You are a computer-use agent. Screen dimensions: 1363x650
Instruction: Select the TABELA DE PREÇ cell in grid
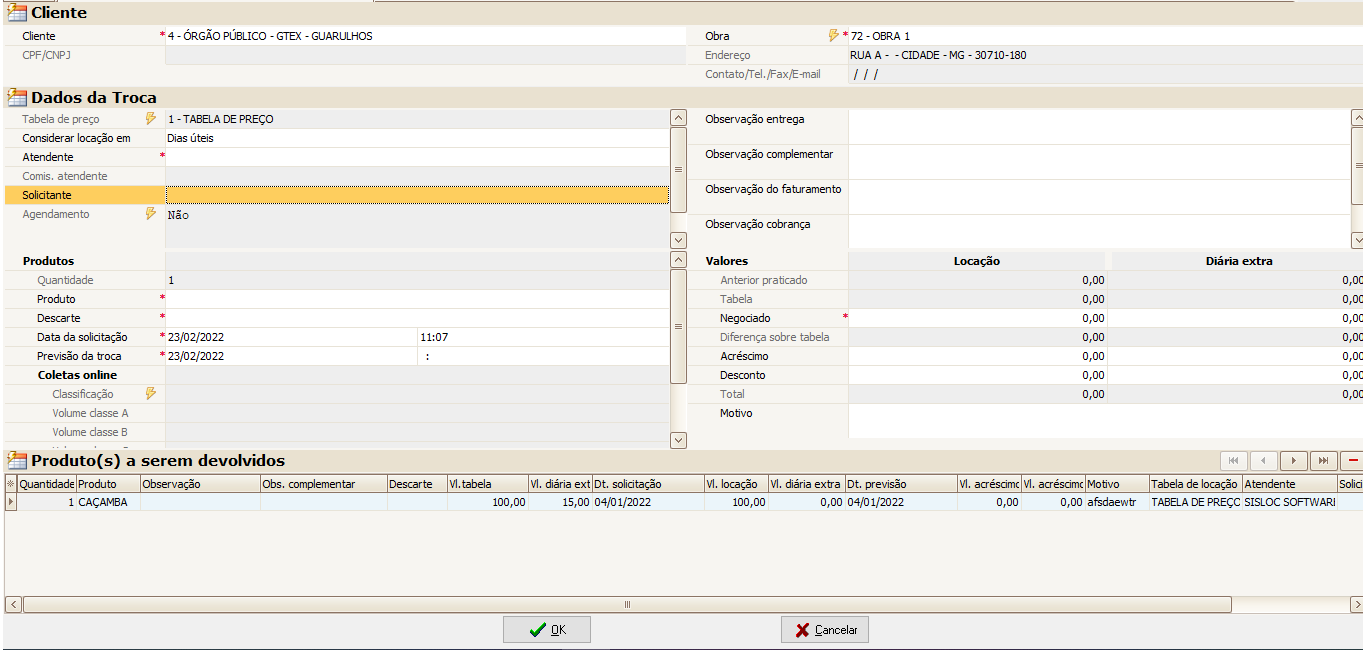click(1195, 502)
